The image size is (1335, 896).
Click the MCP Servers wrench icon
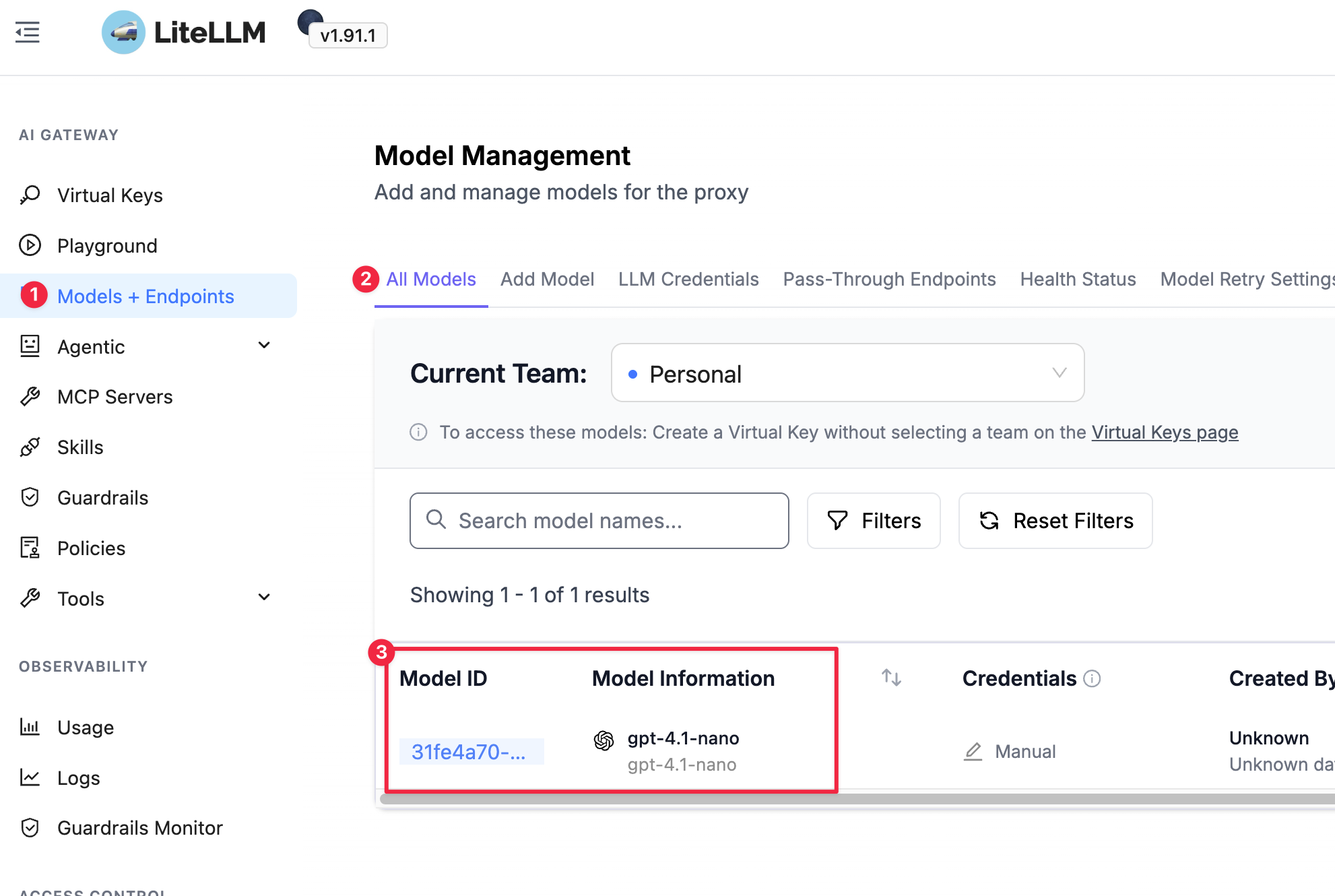pyautogui.click(x=30, y=397)
